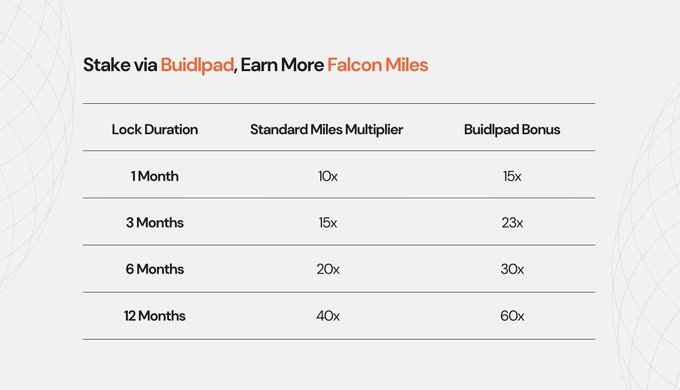Click the 20x standard multiplier value
Image resolution: width=680 pixels, height=390 pixels.
[x=328, y=269]
